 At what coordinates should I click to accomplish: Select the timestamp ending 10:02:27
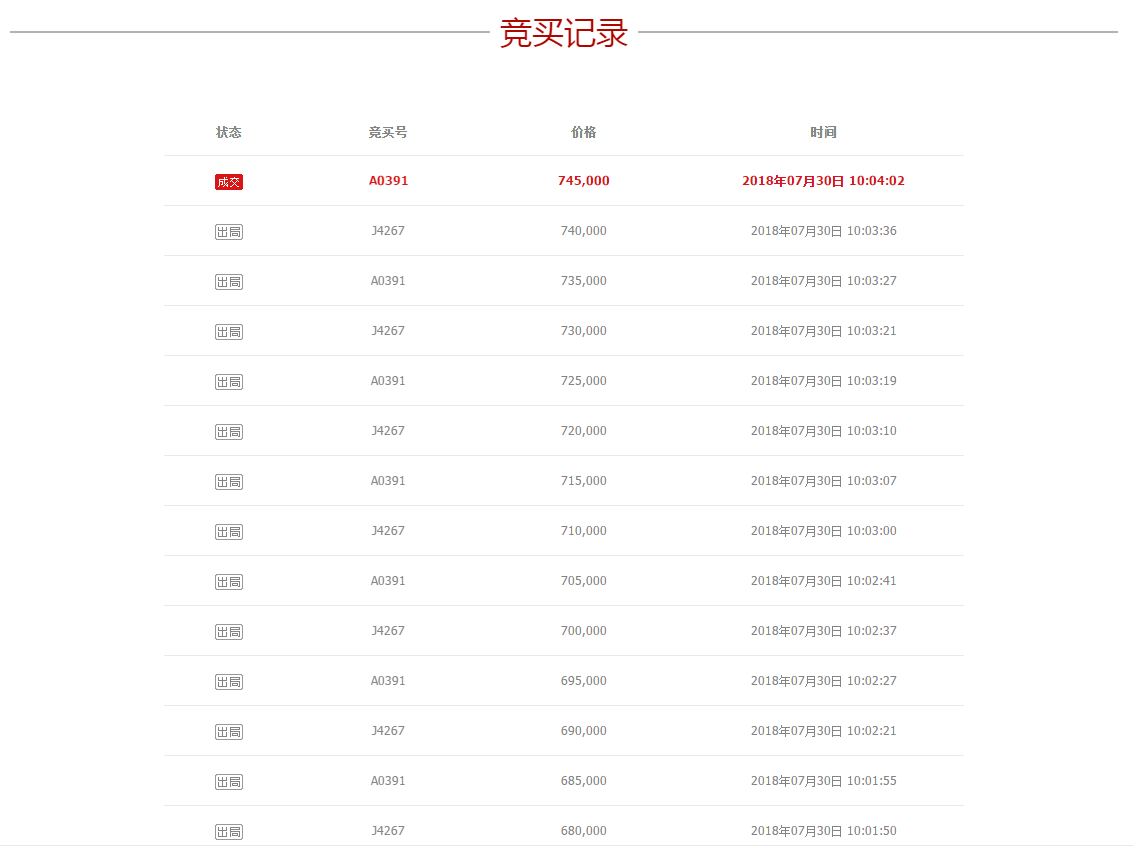click(823, 680)
